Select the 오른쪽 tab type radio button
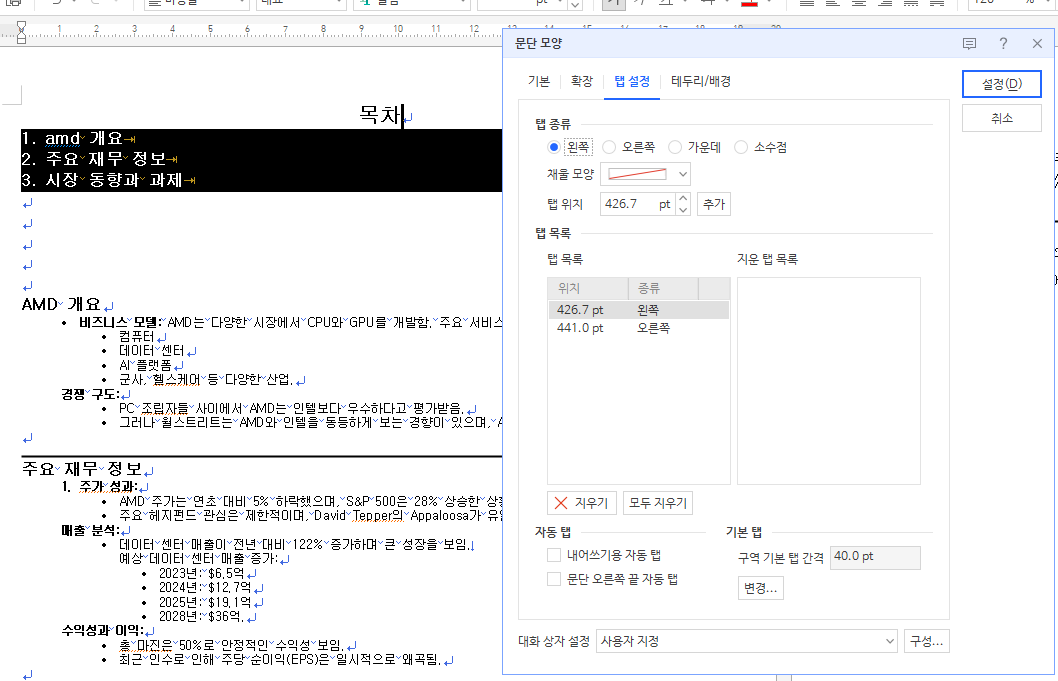Image resolution: width=1058 pixels, height=681 pixels. coord(609,147)
